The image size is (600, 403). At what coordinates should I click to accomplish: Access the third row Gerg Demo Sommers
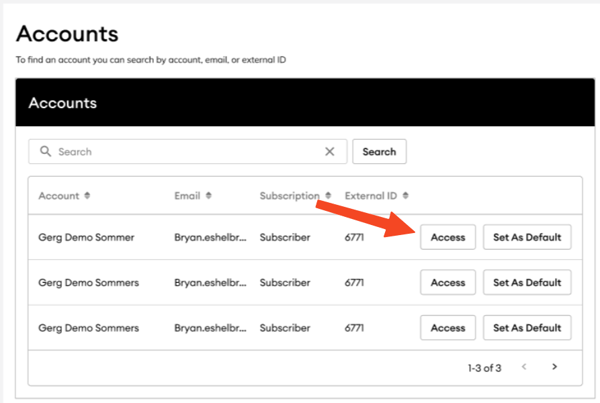click(x=448, y=328)
